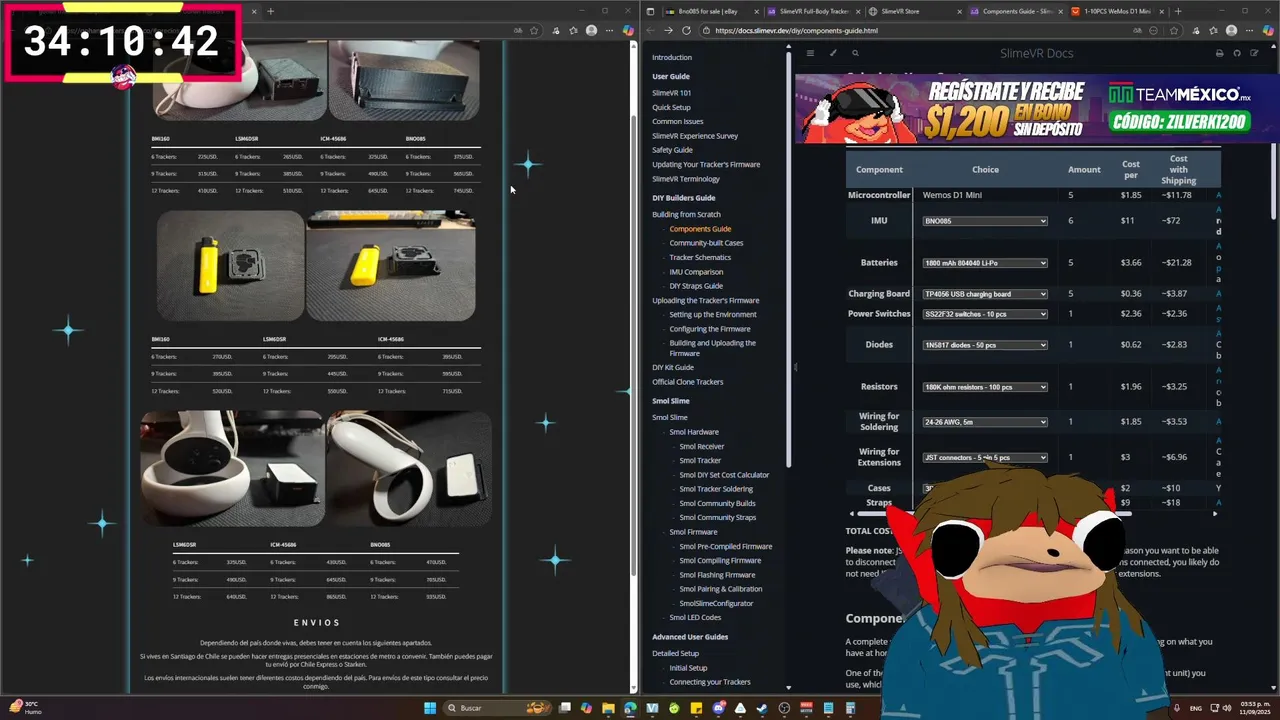Image resolution: width=1280 pixels, height=720 pixels.
Task: Close the Bno085 for sale eBay tab
Action: 754,11
